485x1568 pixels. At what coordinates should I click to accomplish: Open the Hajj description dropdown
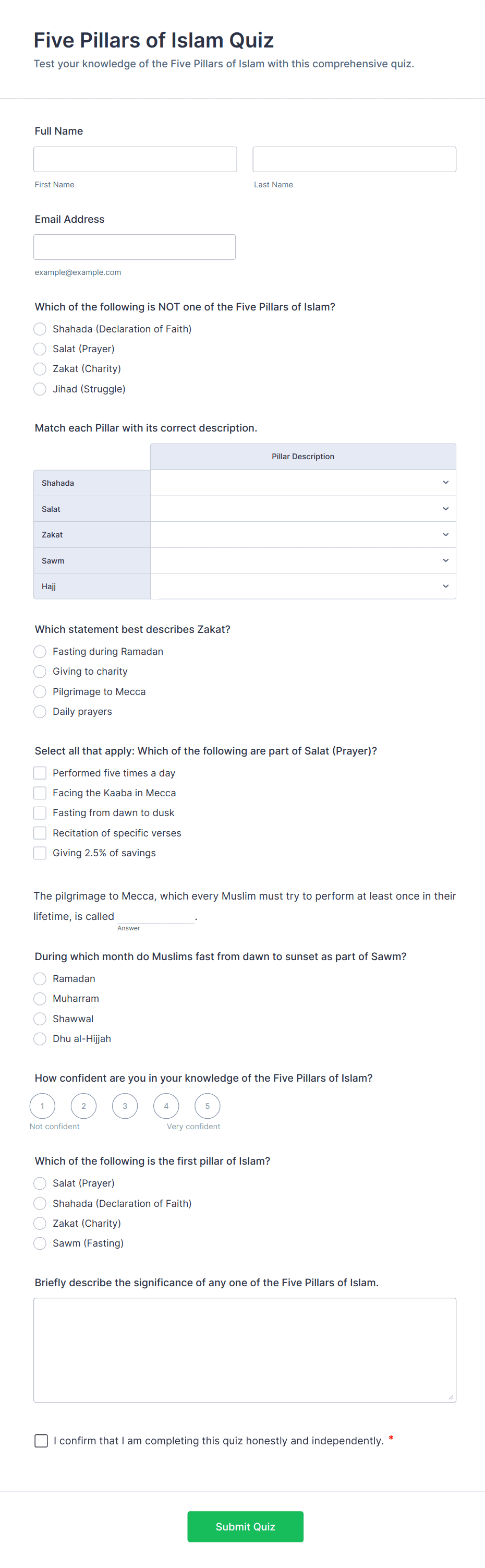click(x=303, y=586)
